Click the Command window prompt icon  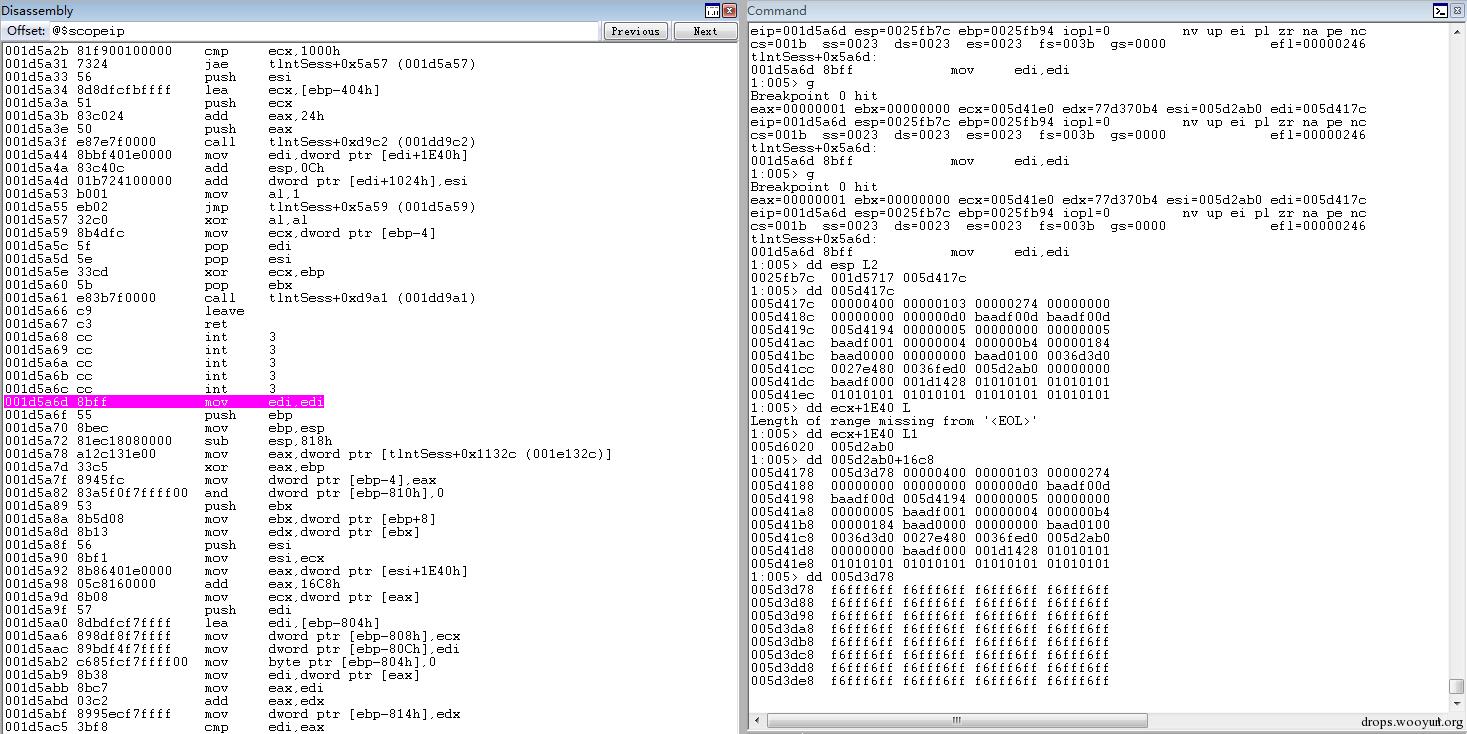pyautogui.click(x=1440, y=11)
